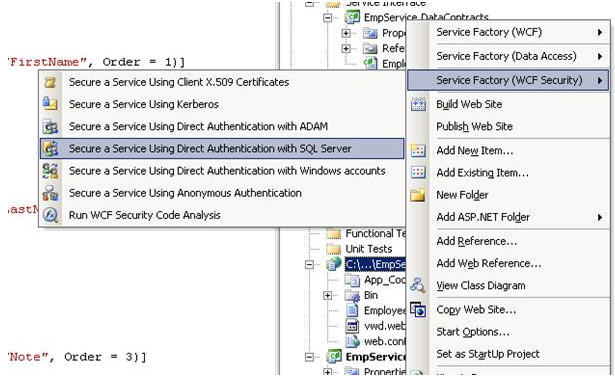Click the X.509 Certificates icon in submenu

pyautogui.click(x=50, y=82)
